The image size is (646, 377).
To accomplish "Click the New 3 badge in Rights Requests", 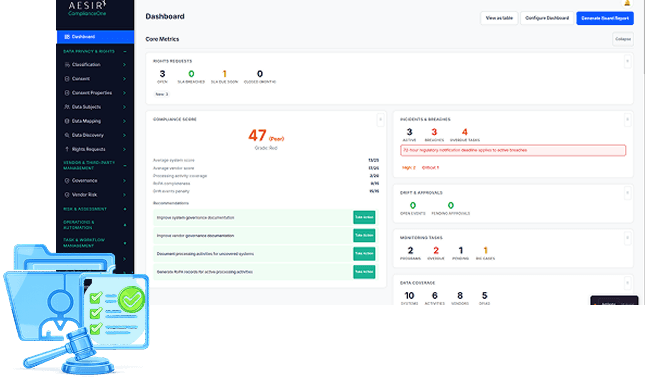I will tap(162, 94).
